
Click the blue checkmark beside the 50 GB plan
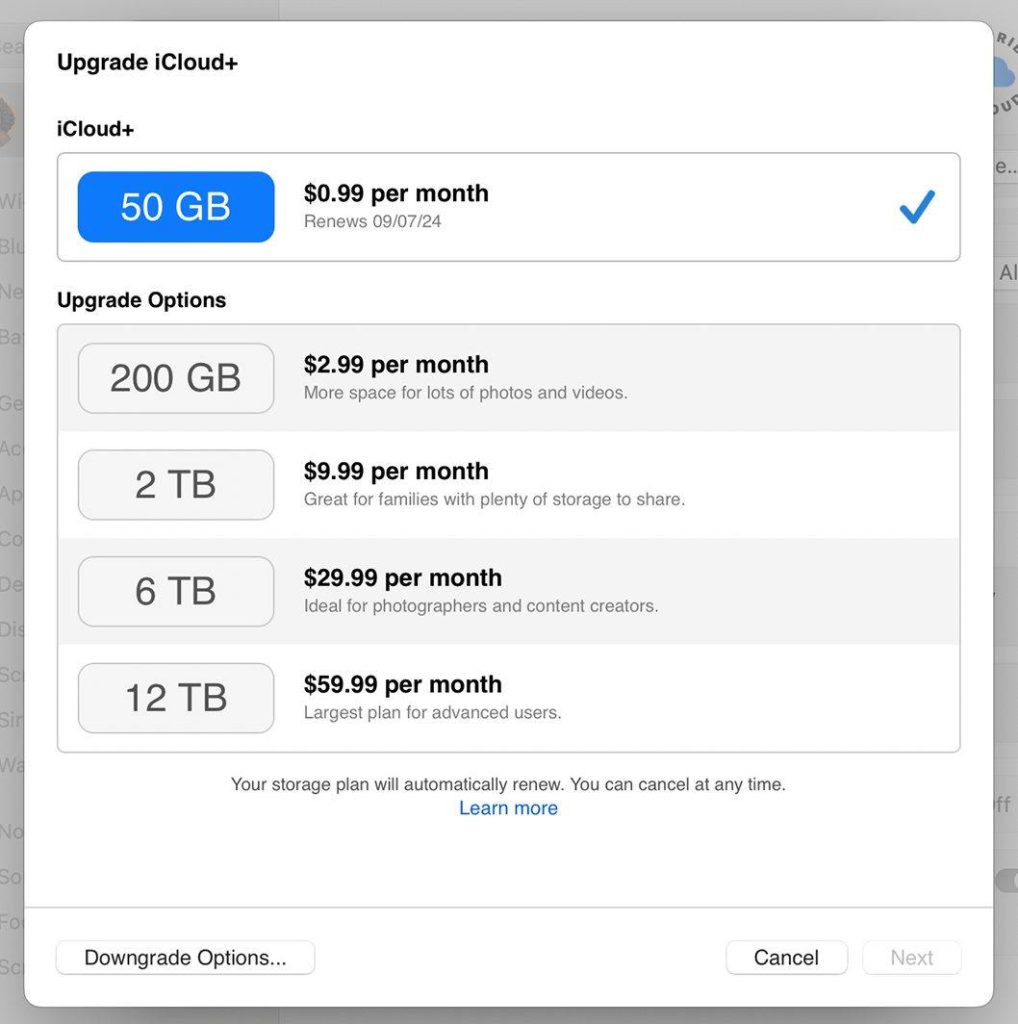(x=915, y=207)
